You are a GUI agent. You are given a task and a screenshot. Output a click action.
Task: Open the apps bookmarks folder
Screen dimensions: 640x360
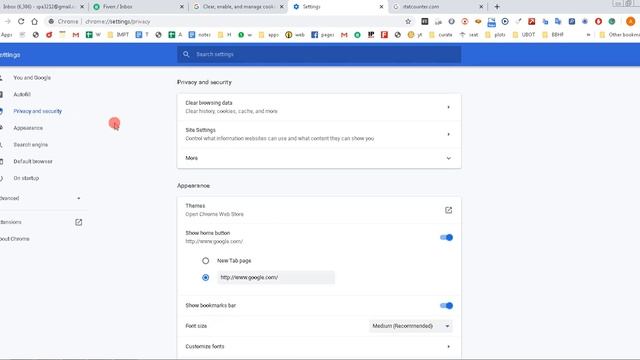269,35
